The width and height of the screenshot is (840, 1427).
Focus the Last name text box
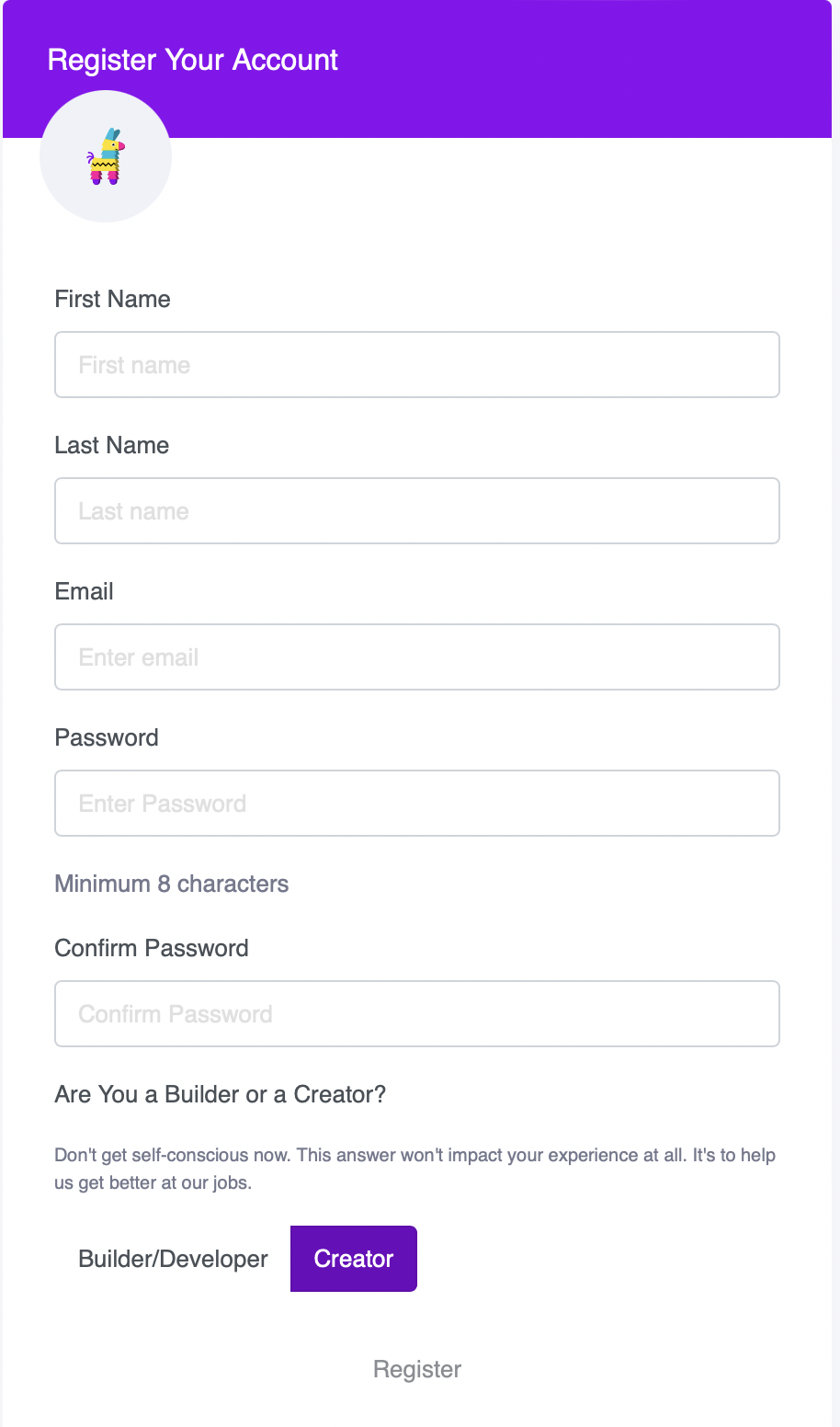click(417, 511)
